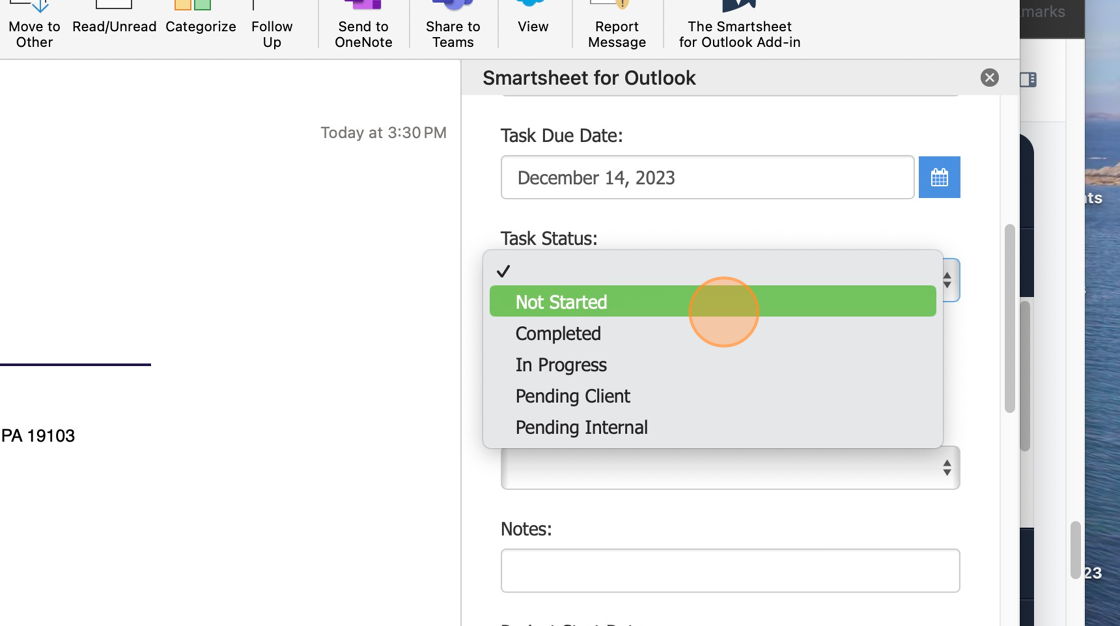This screenshot has width=1120, height=626.
Task: Open the dropdown below the status list
Action: [x=730, y=468]
